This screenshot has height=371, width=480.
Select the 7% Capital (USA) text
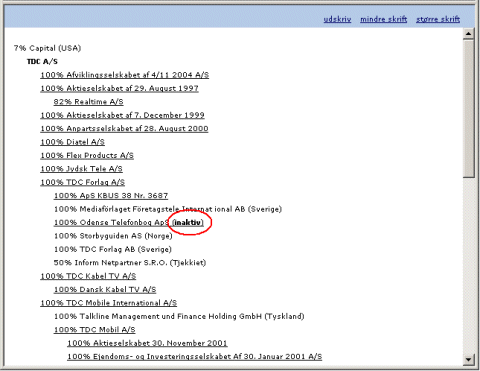[47, 48]
